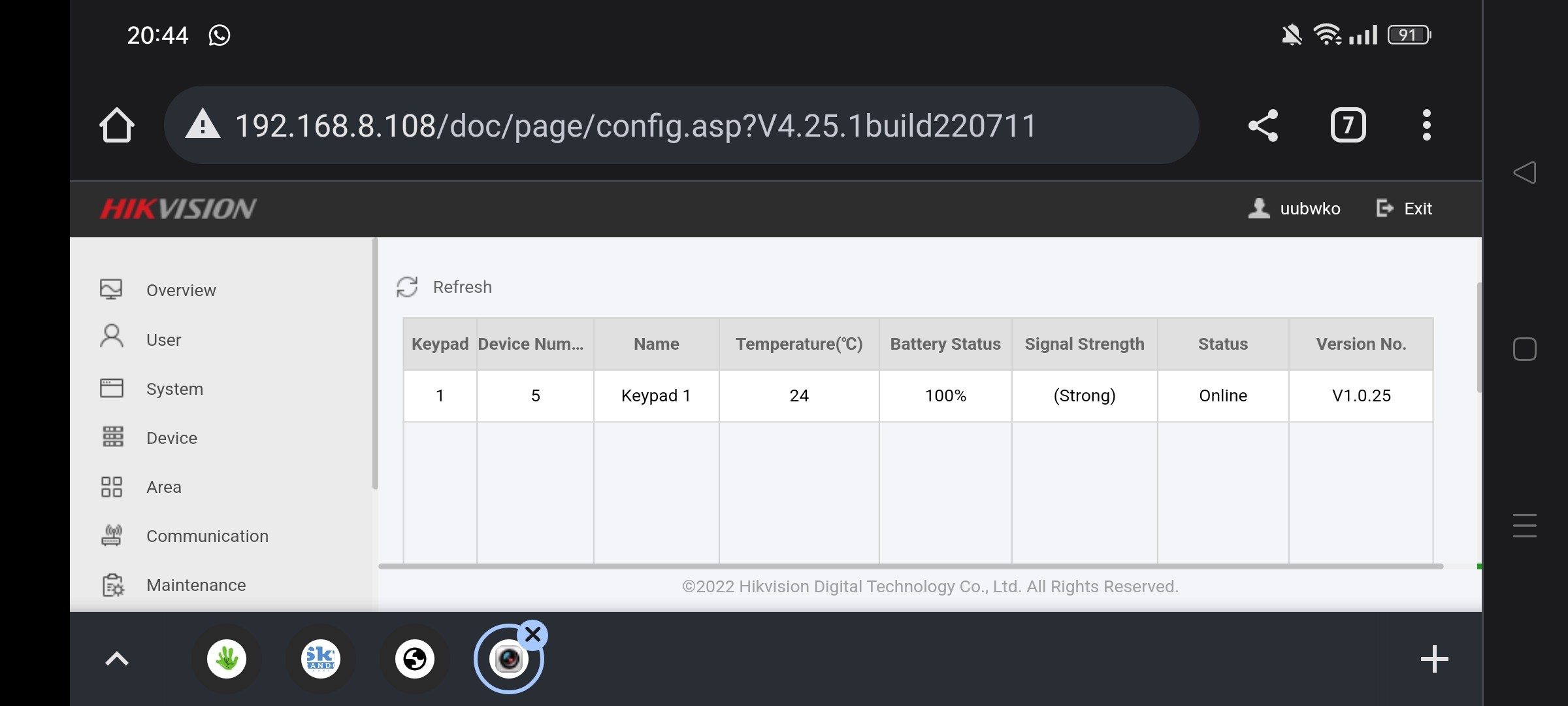The image size is (1568, 706).
Task: Open the Communication settings
Action: (207, 535)
